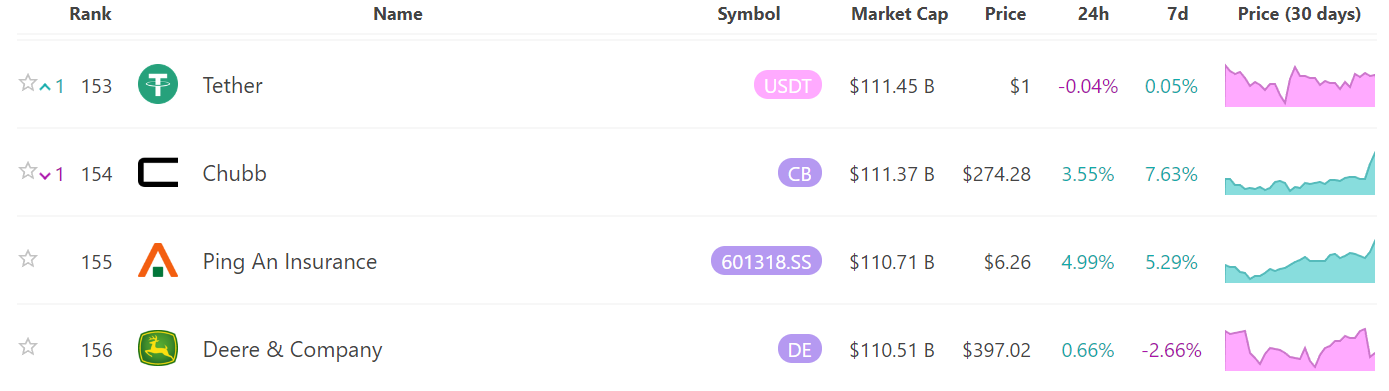This screenshot has width=1389, height=391.
Task: Click the 601318.SS ticker badge
Action: 766,262
